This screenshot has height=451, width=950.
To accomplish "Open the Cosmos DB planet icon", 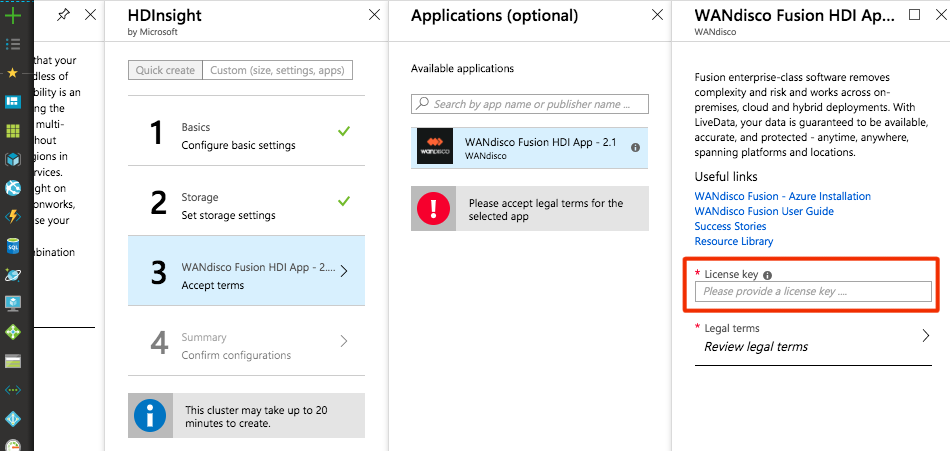I will point(13,275).
